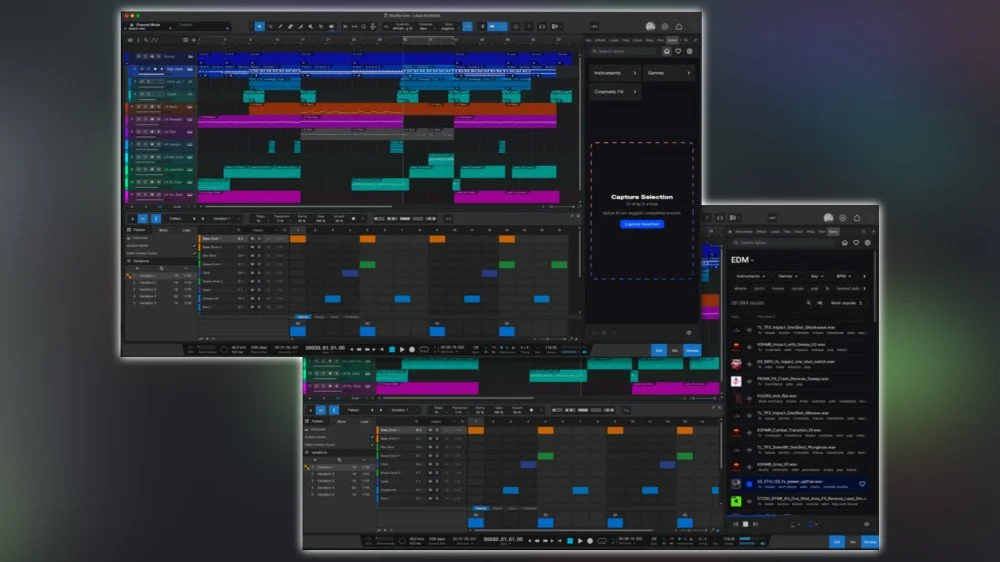This screenshot has height=562, width=1000.
Task: Select Variation 2 in the top-left variations list
Action: [x=147, y=282]
